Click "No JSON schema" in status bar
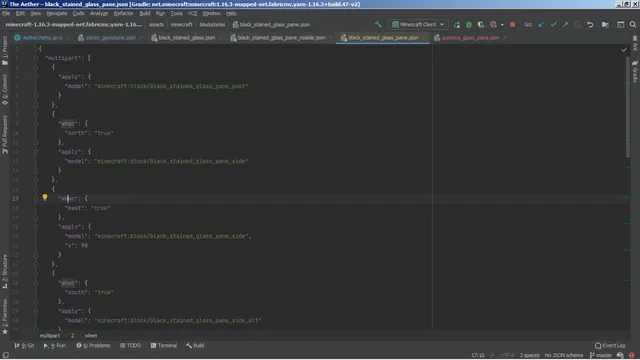 pos(564,355)
